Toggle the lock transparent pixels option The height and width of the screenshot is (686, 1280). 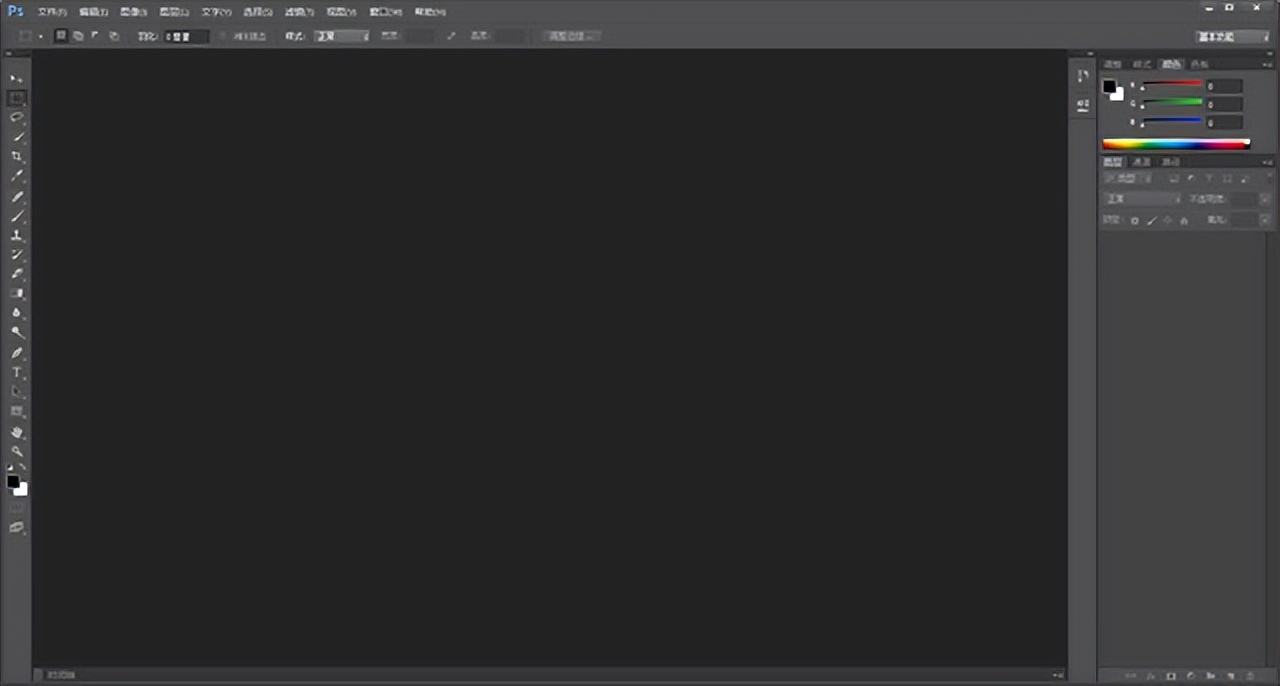1134,220
